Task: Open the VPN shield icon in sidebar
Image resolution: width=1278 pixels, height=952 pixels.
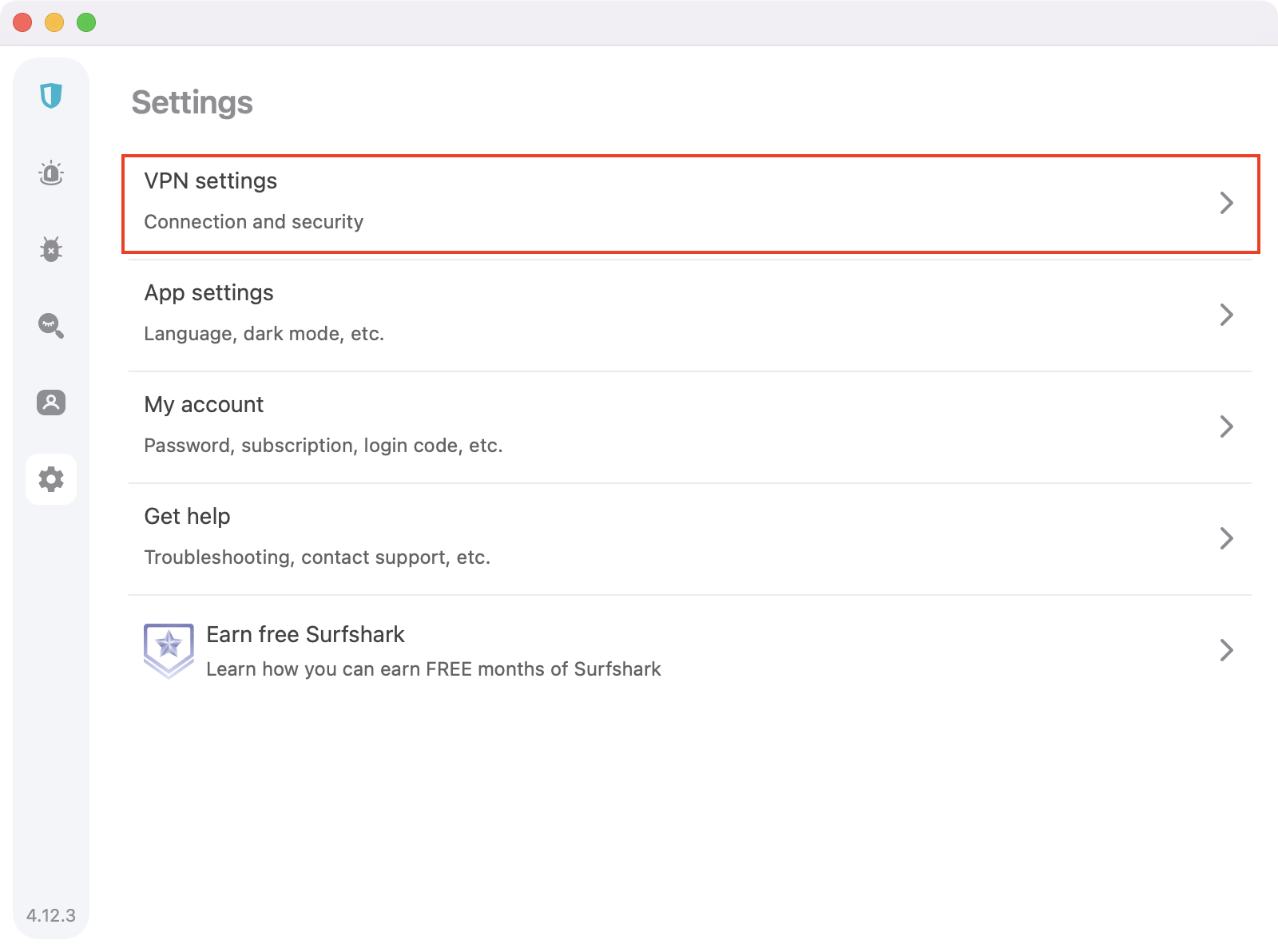Action: point(51,96)
